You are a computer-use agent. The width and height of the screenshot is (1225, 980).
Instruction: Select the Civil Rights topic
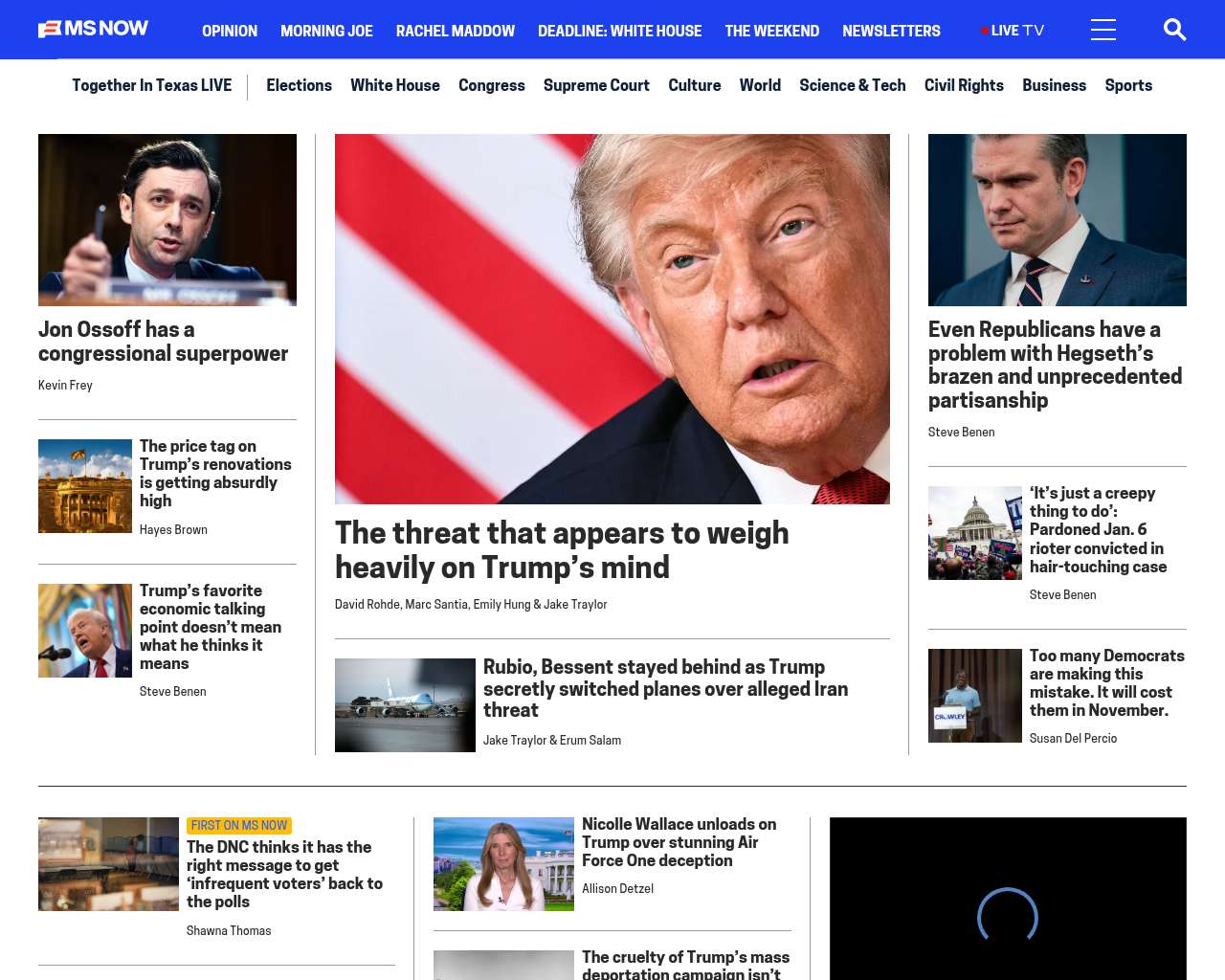[964, 85]
